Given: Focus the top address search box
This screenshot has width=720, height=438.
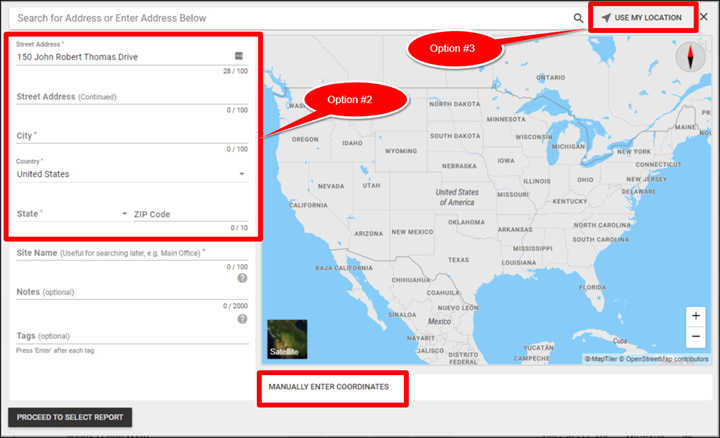Looking at the screenshot, I should click(x=290, y=18).
